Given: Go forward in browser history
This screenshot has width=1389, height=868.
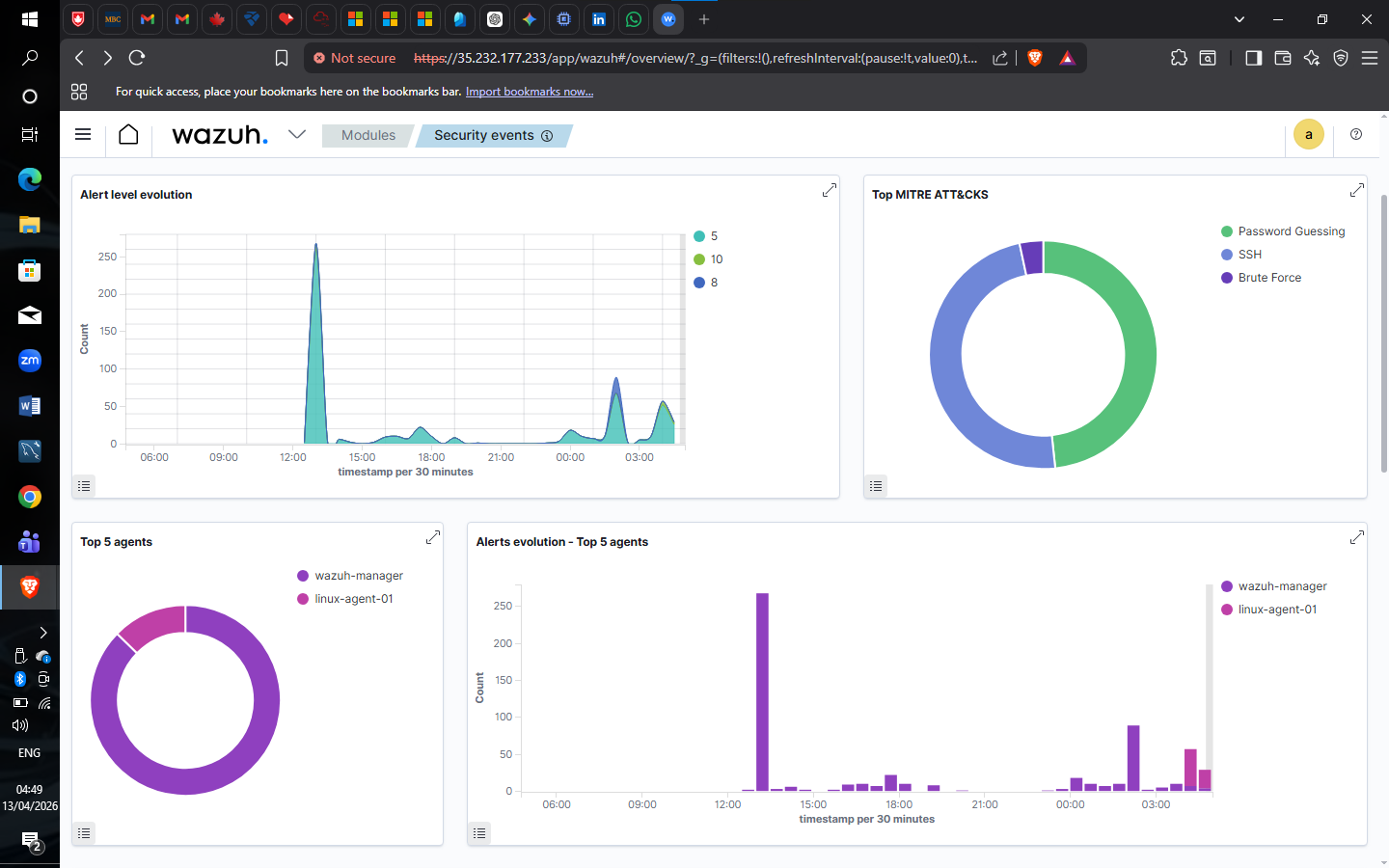Looking at the screenshot, I should [x=108, y=58].
